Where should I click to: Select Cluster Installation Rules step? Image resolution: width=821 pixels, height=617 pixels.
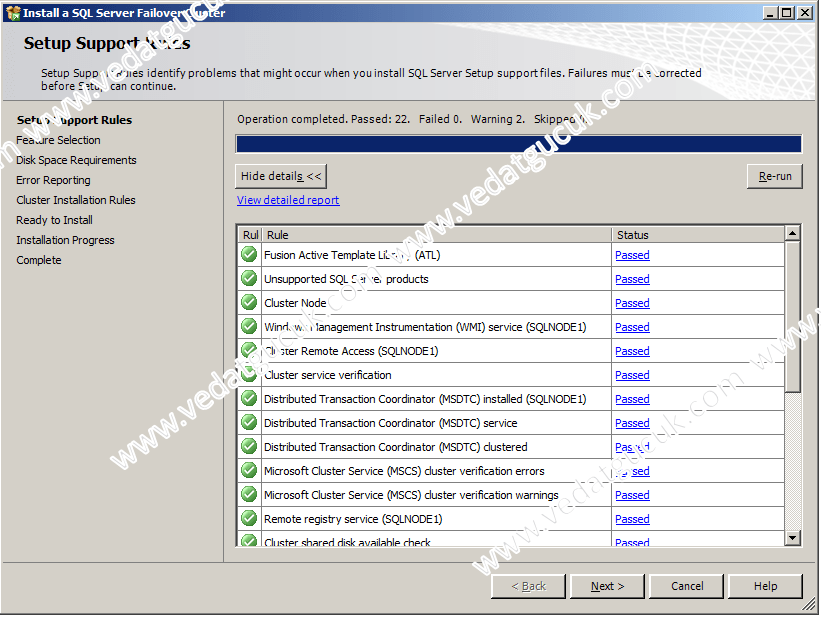pyautogui.click(x=76, y=200)
